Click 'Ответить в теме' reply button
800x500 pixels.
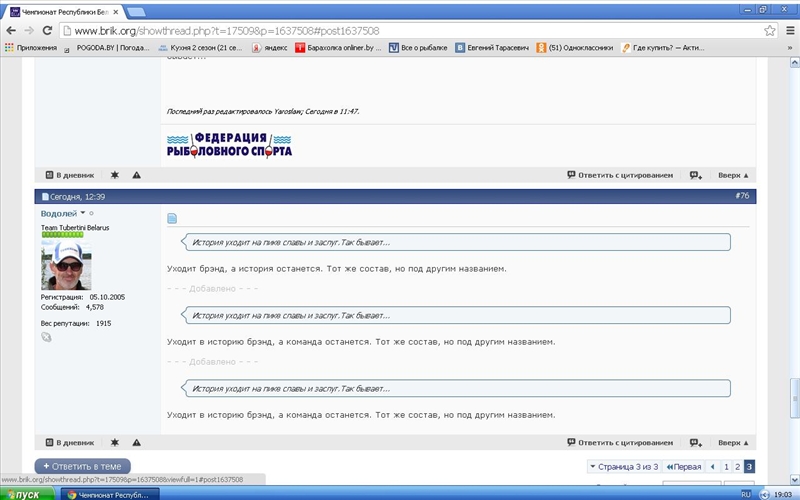click(82, 466)
